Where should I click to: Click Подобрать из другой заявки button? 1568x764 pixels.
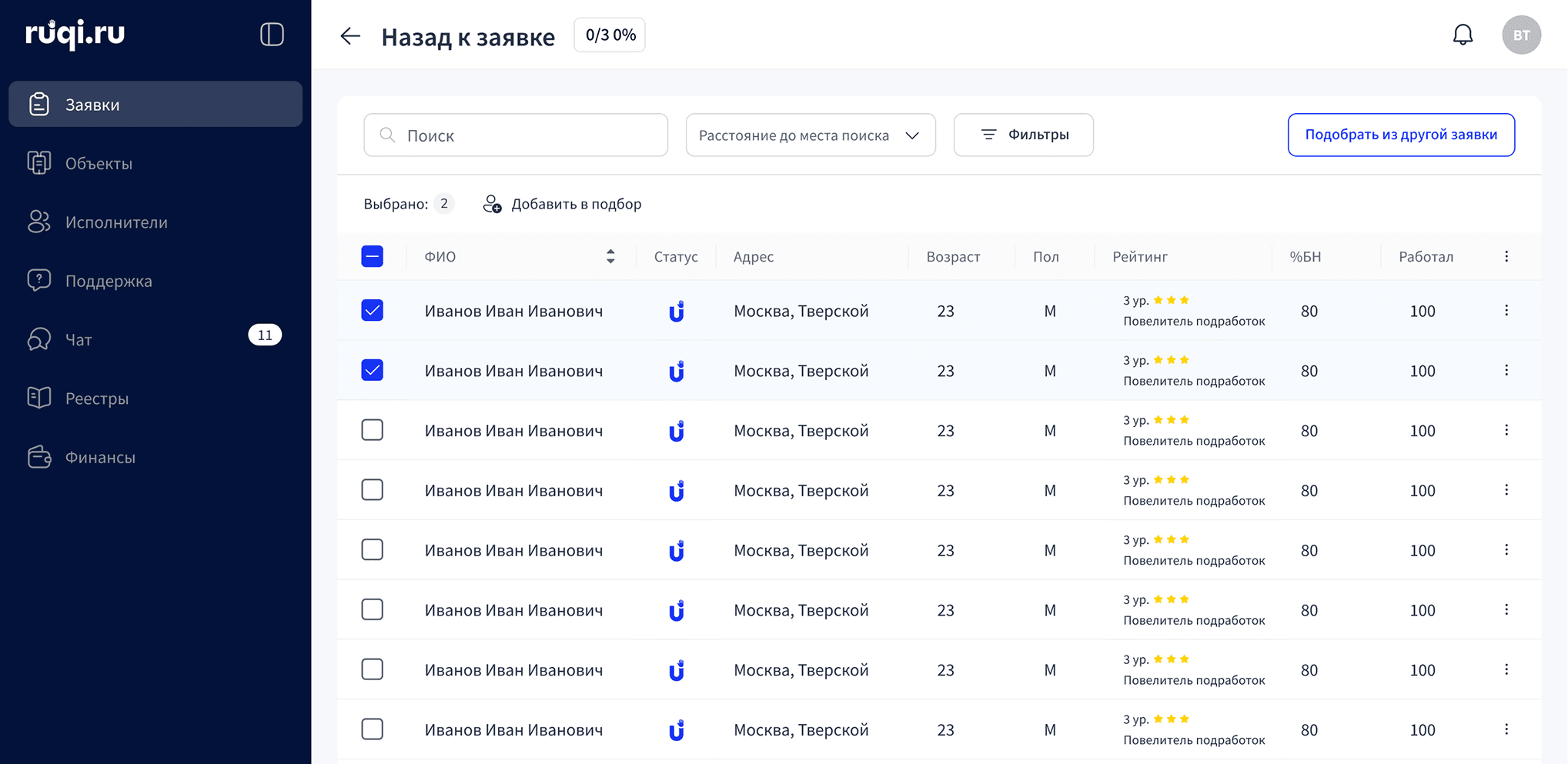point(1401,135)
